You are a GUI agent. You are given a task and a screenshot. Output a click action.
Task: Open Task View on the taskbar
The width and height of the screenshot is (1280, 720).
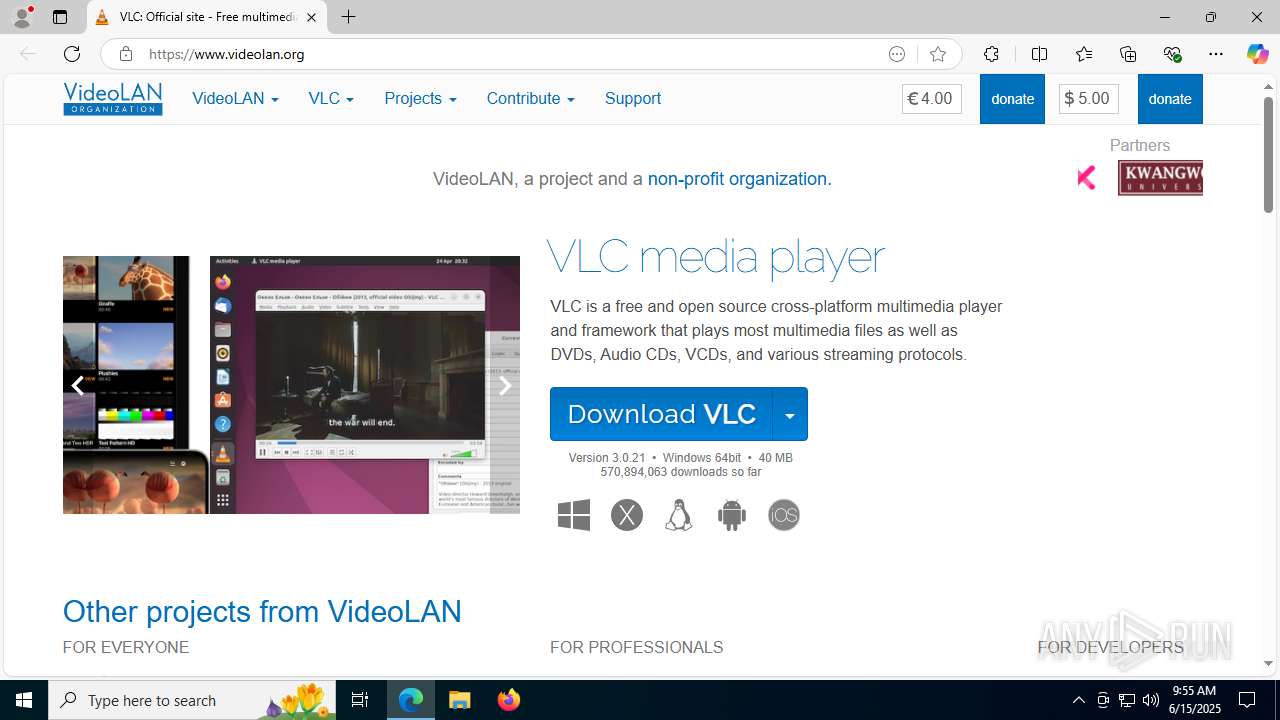click(x=360, y=700)
